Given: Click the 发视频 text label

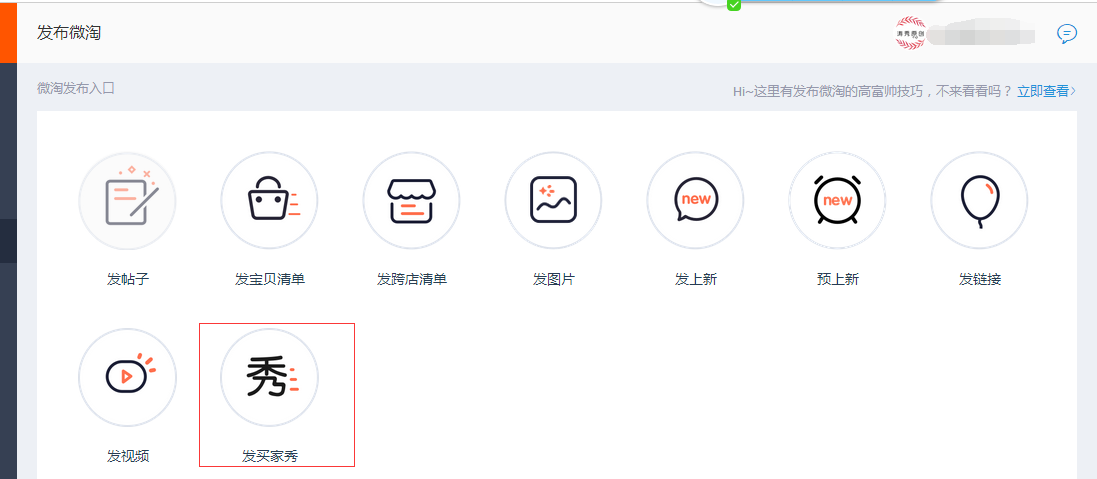Looking at the screenshot, I should pos(127,456).
